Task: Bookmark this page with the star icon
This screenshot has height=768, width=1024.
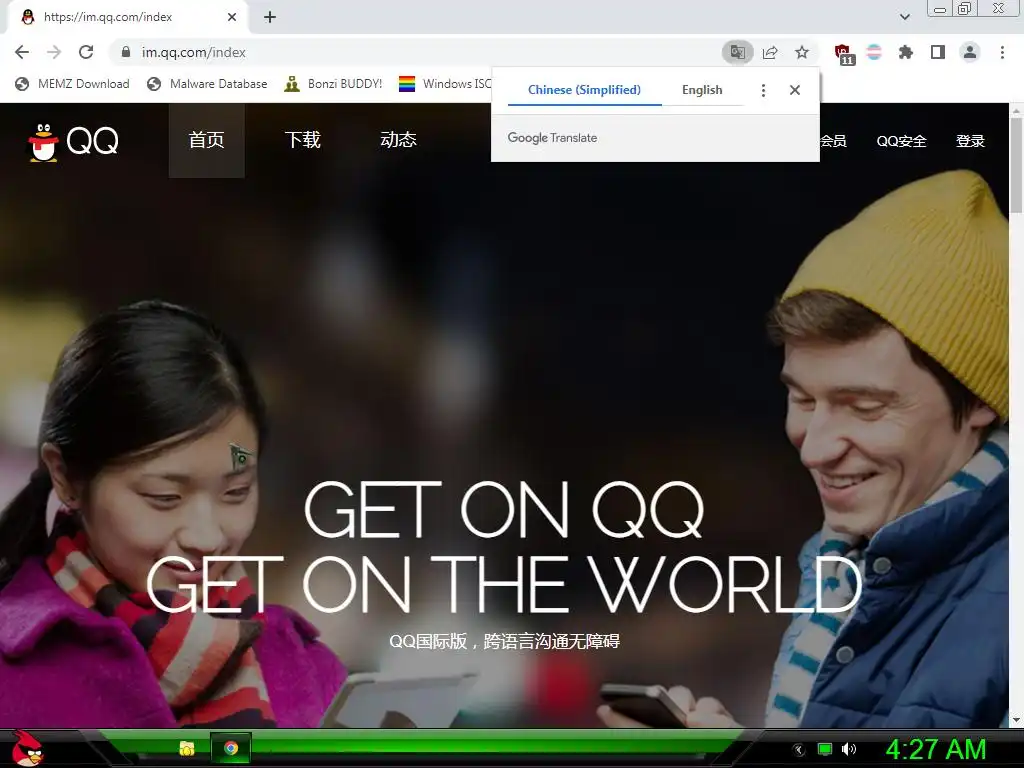Action: [x=802, y=52]
